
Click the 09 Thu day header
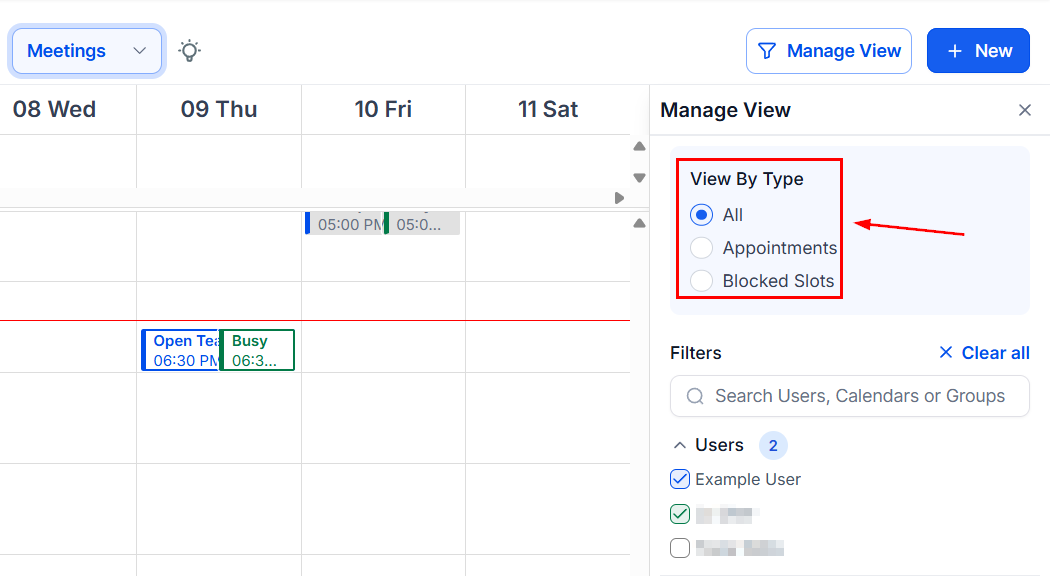pyautogui.click(x=219, y=109)
